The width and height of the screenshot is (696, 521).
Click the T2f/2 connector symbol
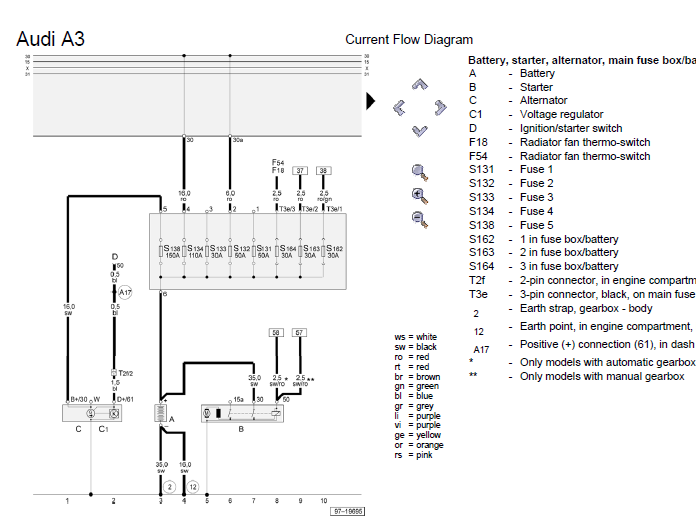pos(114,373)
